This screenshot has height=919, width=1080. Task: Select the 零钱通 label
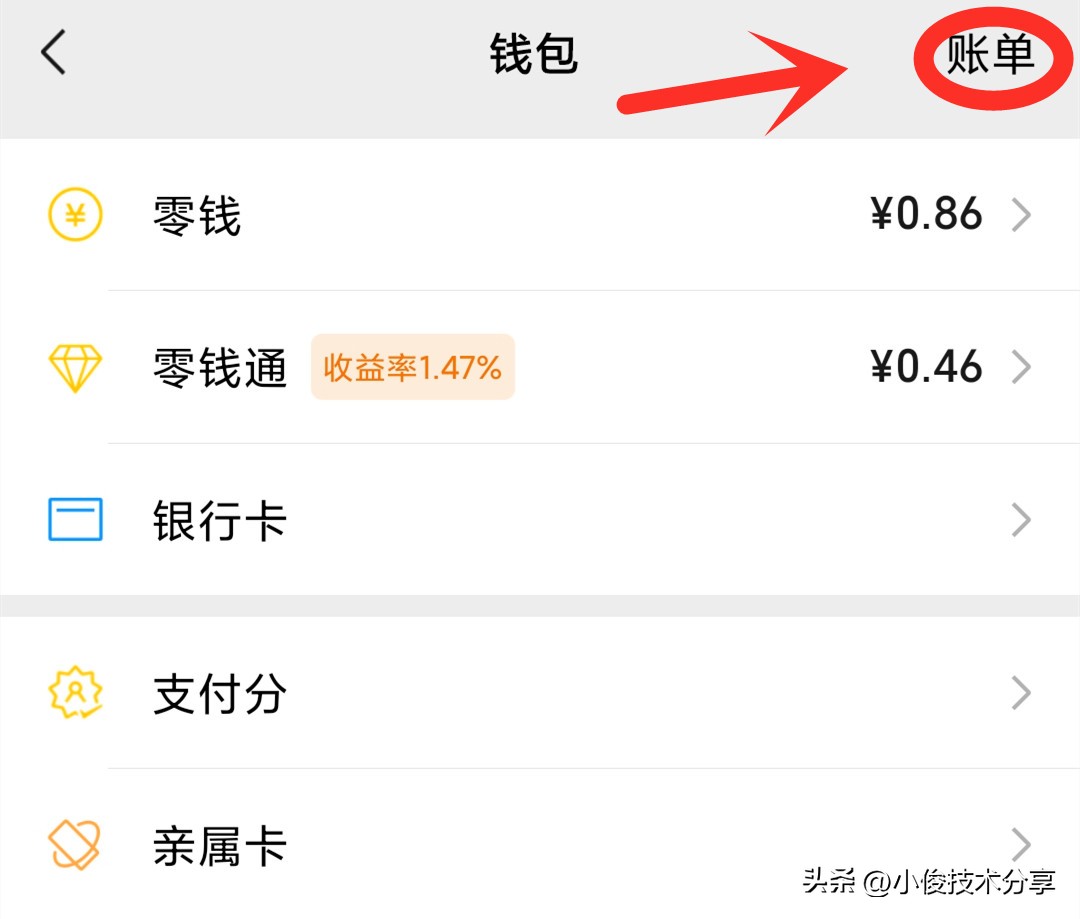220,367
